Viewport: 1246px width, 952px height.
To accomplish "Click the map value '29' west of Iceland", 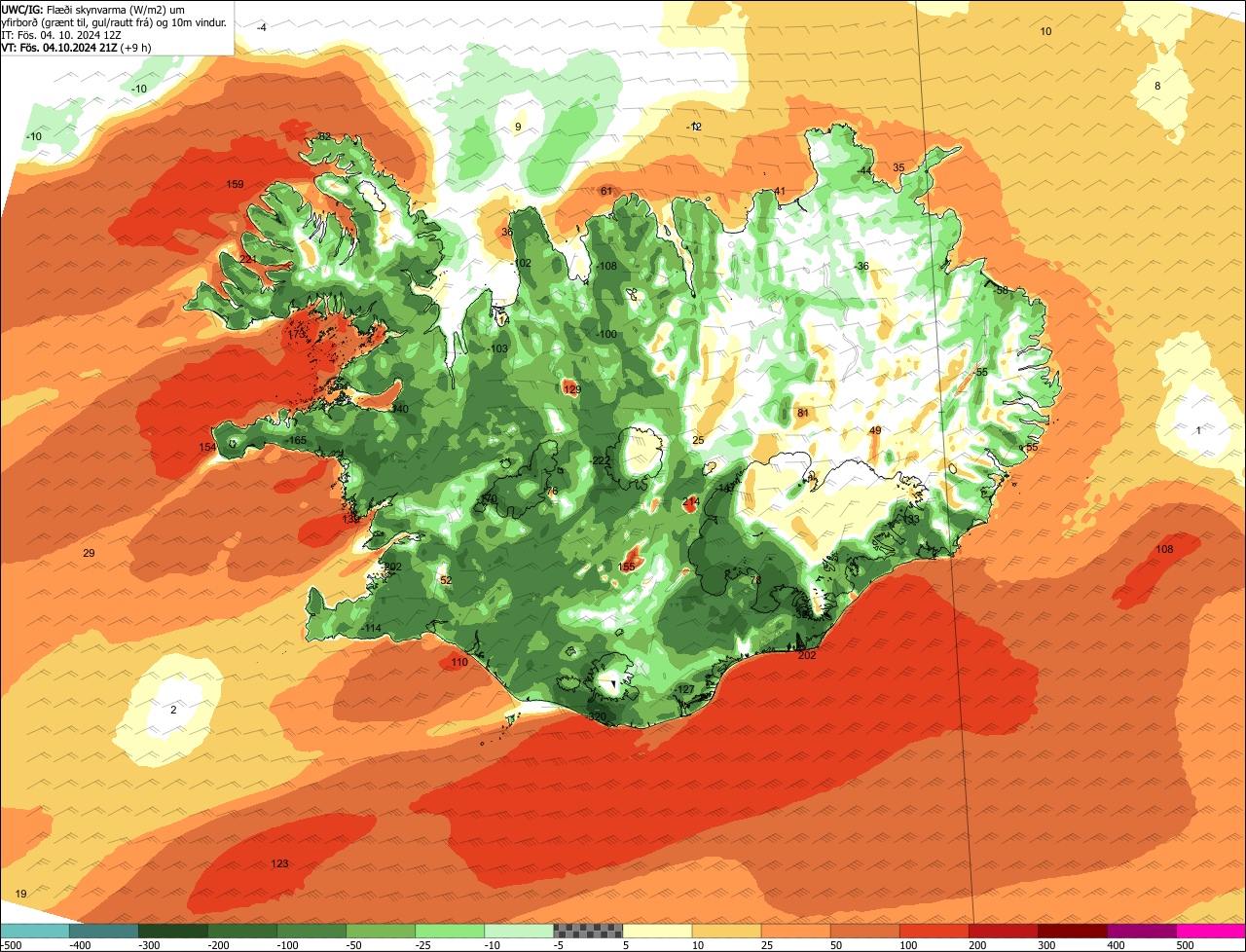I will click(x=89, y=553).
